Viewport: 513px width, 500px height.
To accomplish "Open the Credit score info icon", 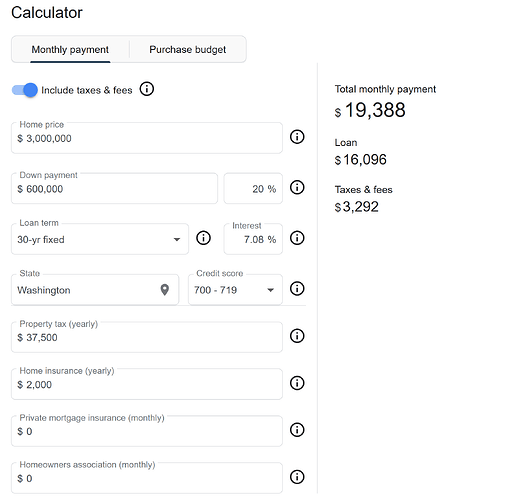I will tap(297, 289).
